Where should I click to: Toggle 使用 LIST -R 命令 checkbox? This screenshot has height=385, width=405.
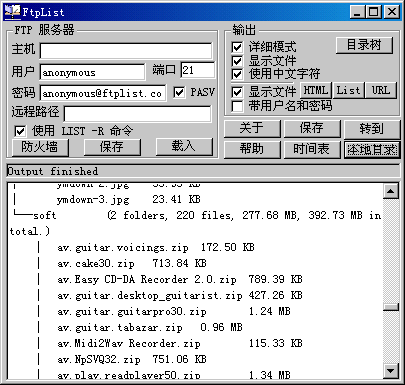[x=20, y=131]
